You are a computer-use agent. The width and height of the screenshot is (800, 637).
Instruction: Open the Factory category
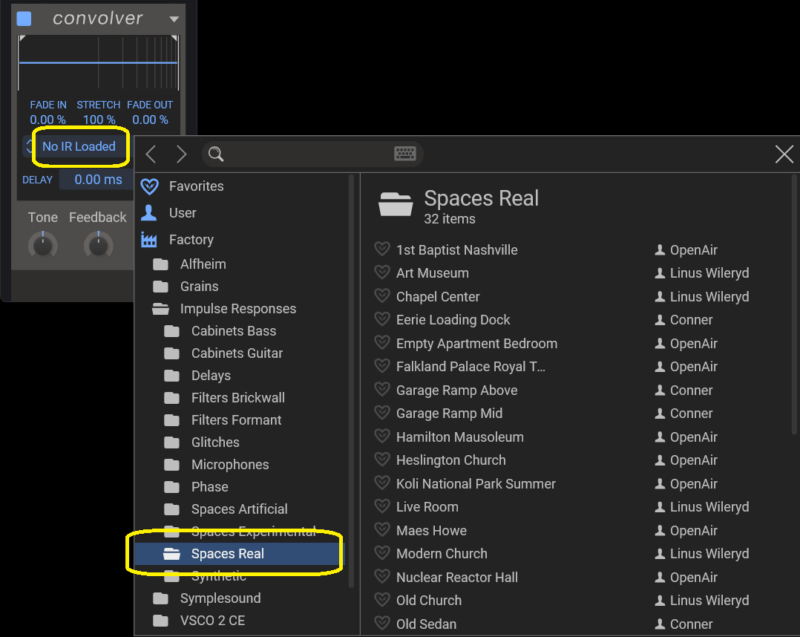click(x=191, y=240)
